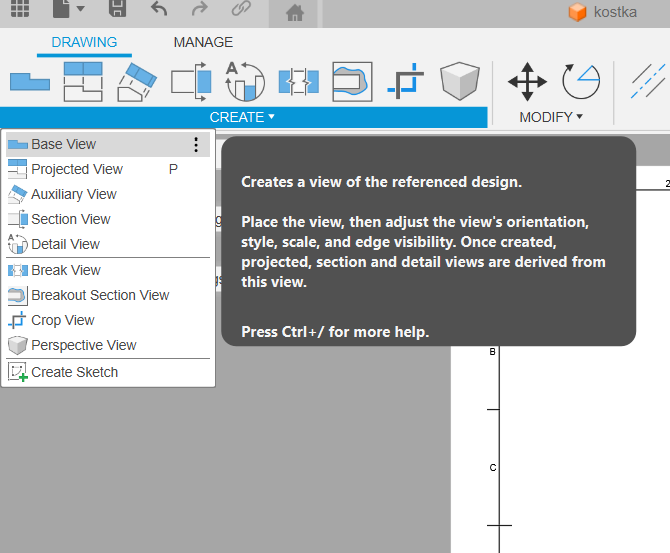Screen dimensions: 670x553
Task: Switch to the MANAGE tab
Action: 203,43
